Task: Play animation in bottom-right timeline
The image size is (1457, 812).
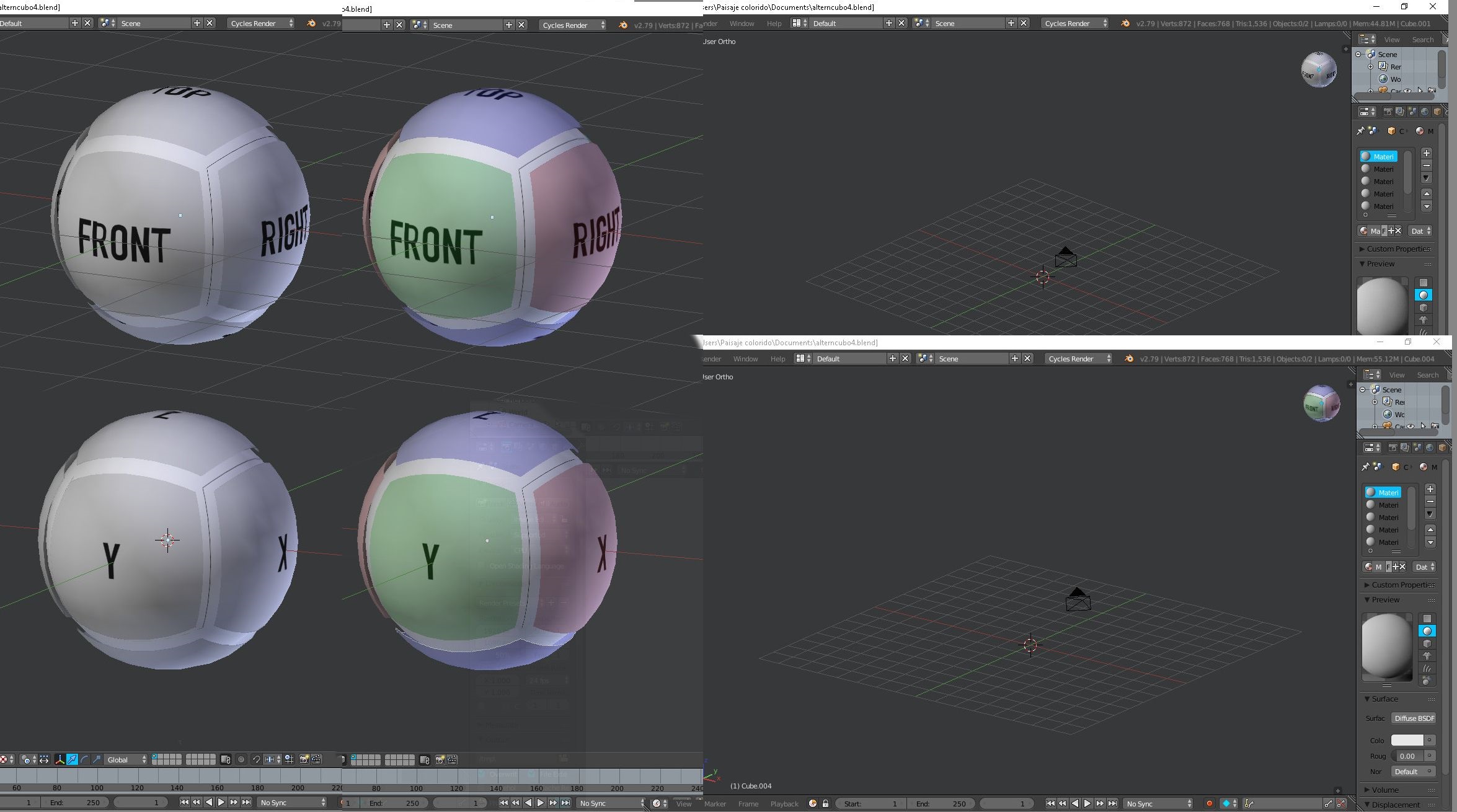Action: (x=1087, y=804)
